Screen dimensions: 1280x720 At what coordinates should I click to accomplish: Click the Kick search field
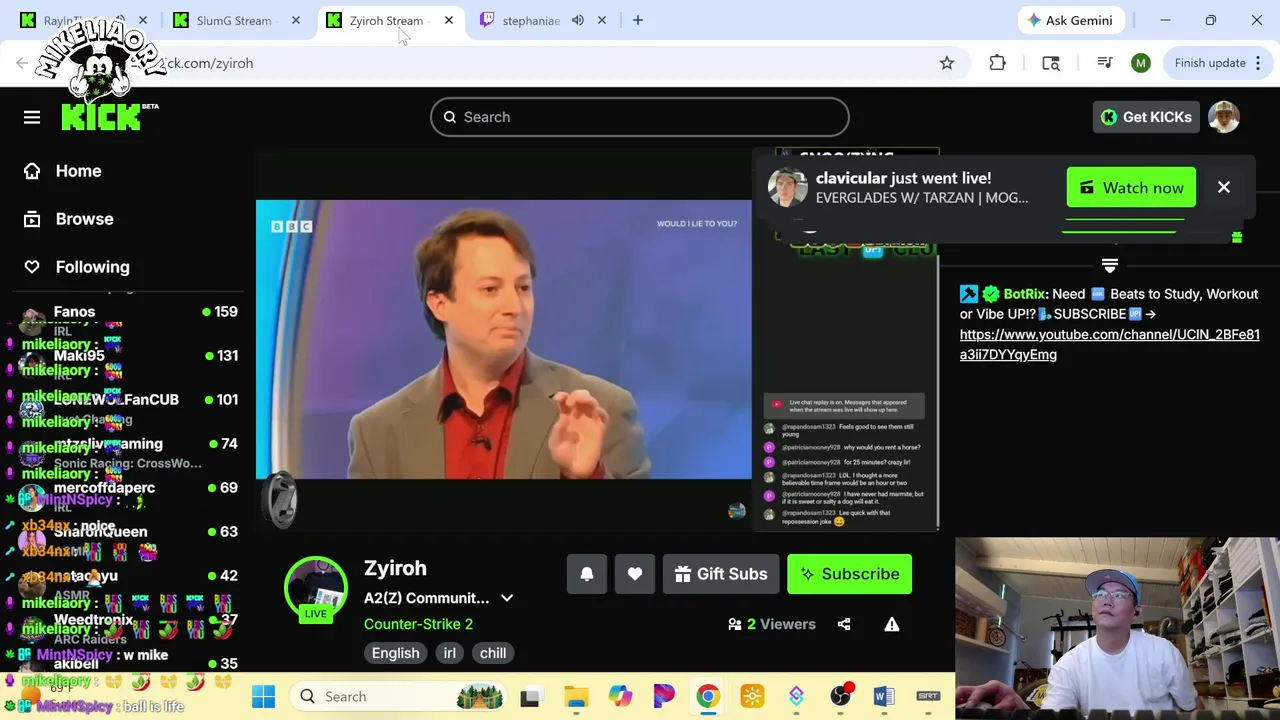[x=640, y=117]
